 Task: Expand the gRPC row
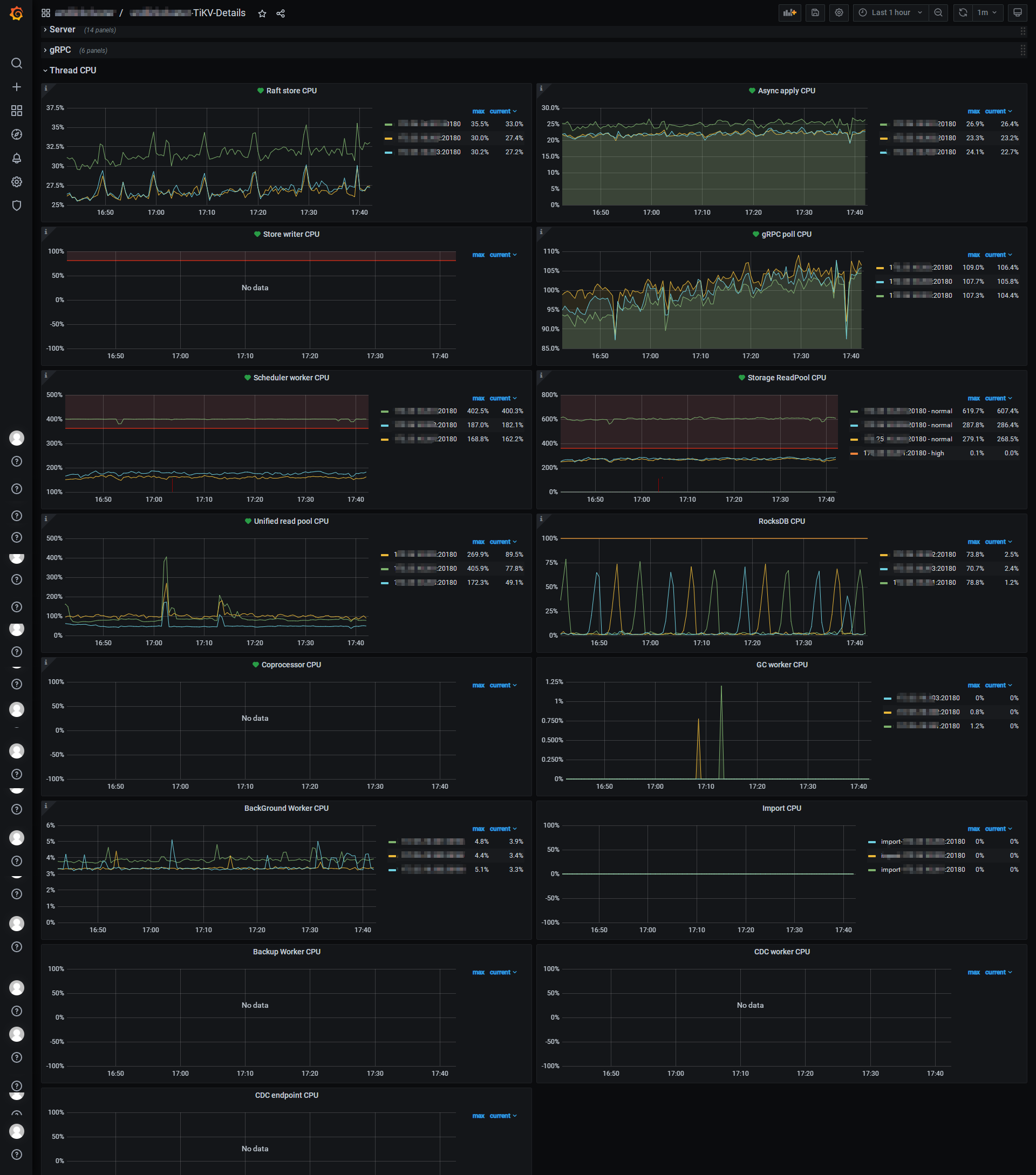click(60, 50)
